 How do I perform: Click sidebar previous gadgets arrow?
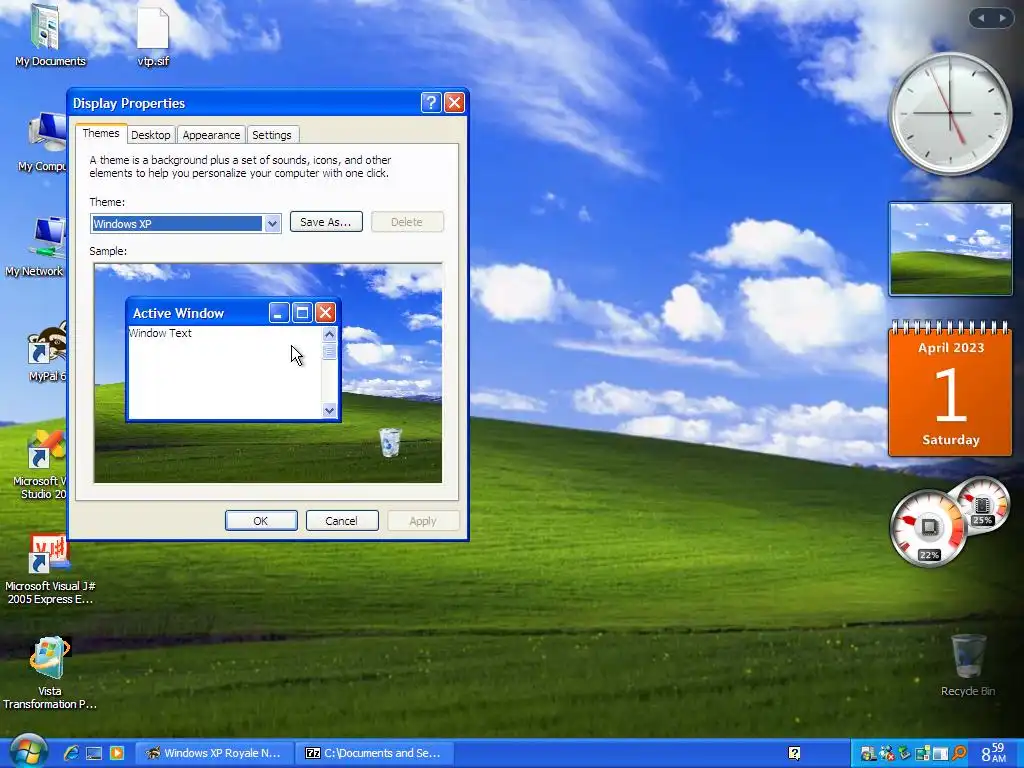[981, 18]
